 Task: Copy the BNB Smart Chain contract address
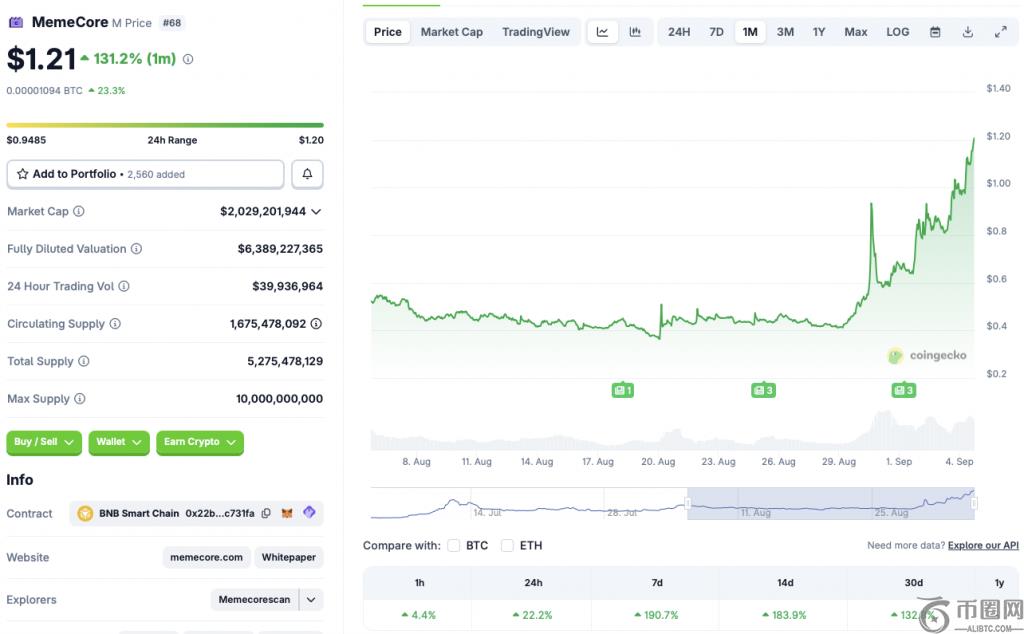point(266,513)
